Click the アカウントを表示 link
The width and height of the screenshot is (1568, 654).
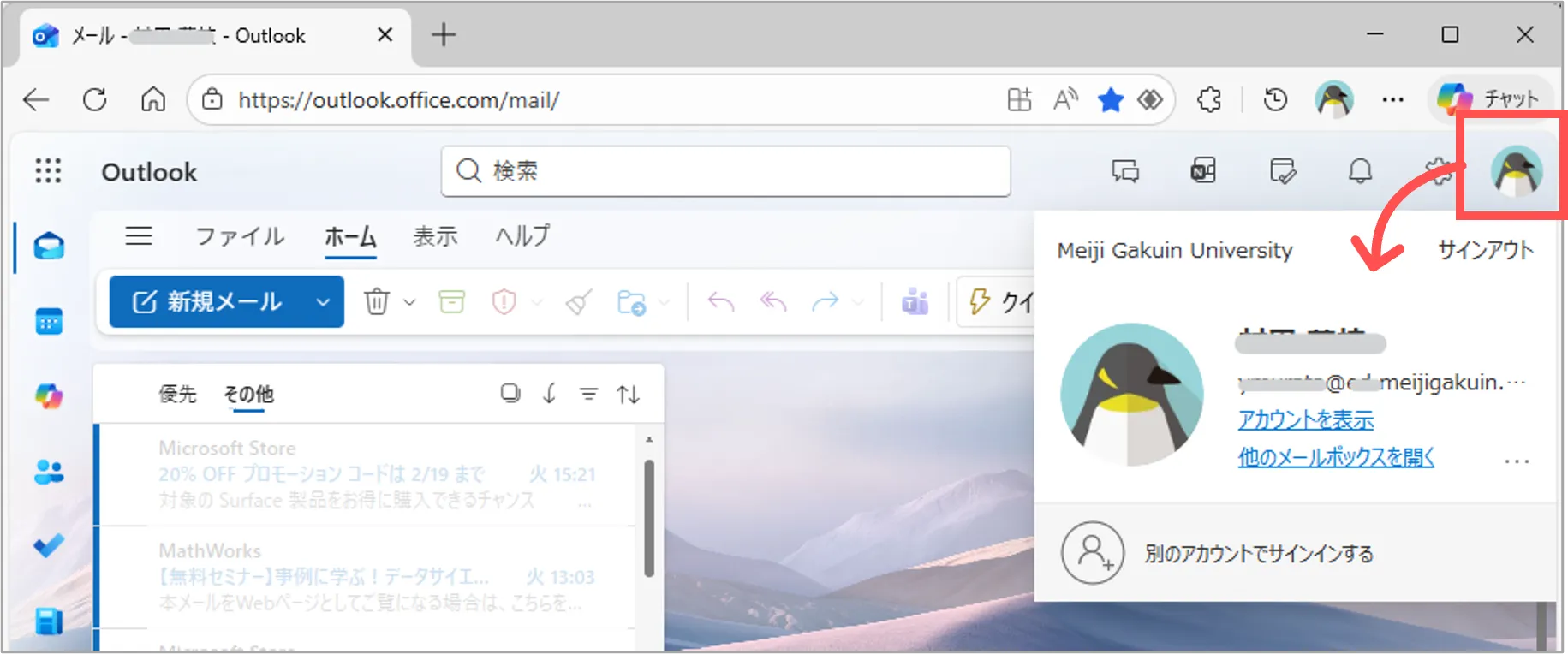pyautogui.click(x=1305, y=419)
